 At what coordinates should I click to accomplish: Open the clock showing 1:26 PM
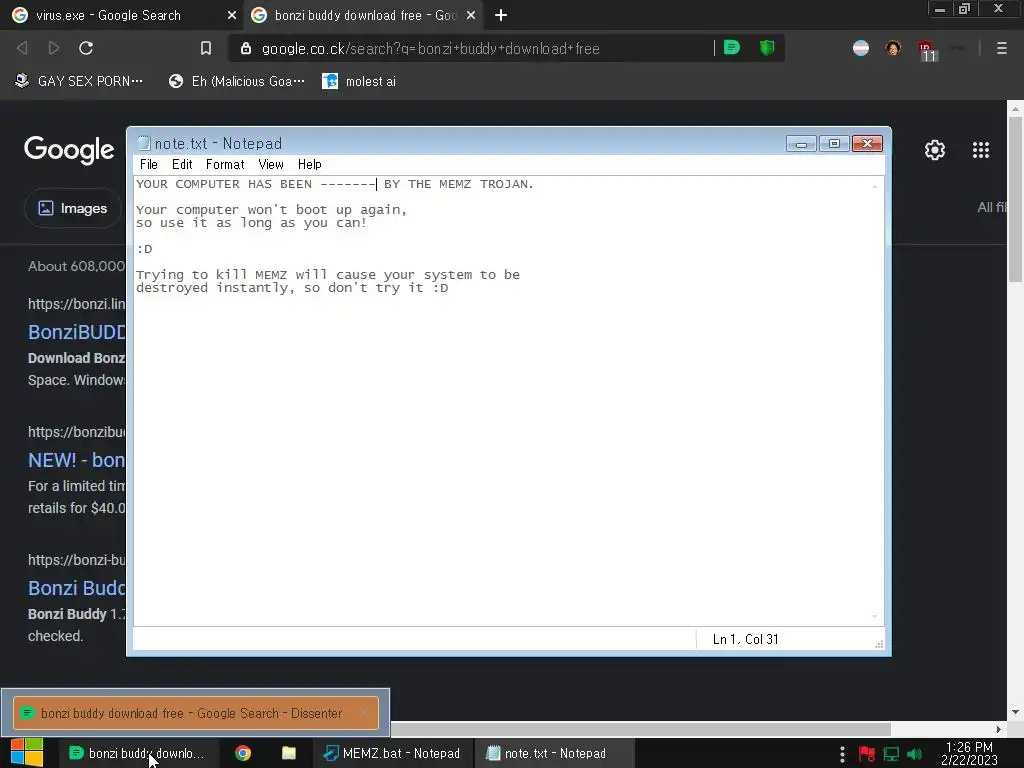pyautogui.click(x=969, y=754)
